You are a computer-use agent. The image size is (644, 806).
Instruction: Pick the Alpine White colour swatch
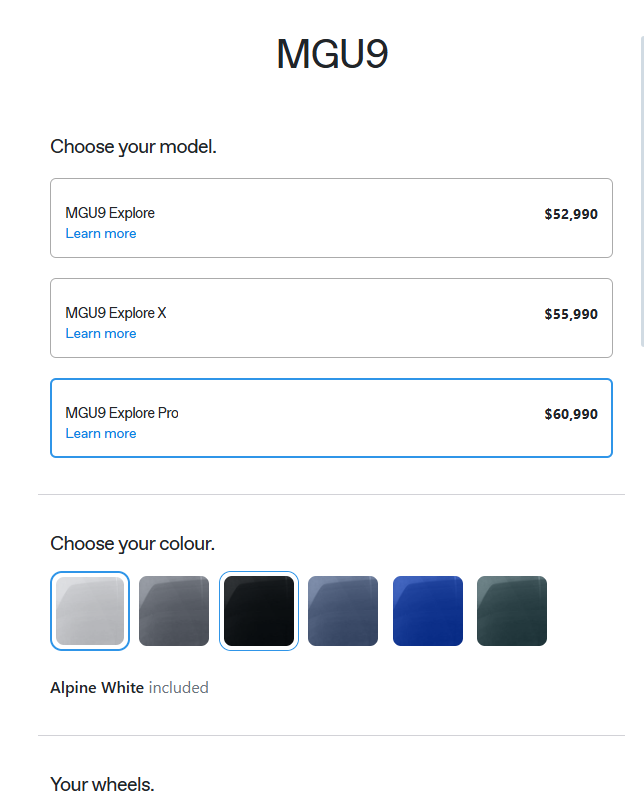[90, 611]
